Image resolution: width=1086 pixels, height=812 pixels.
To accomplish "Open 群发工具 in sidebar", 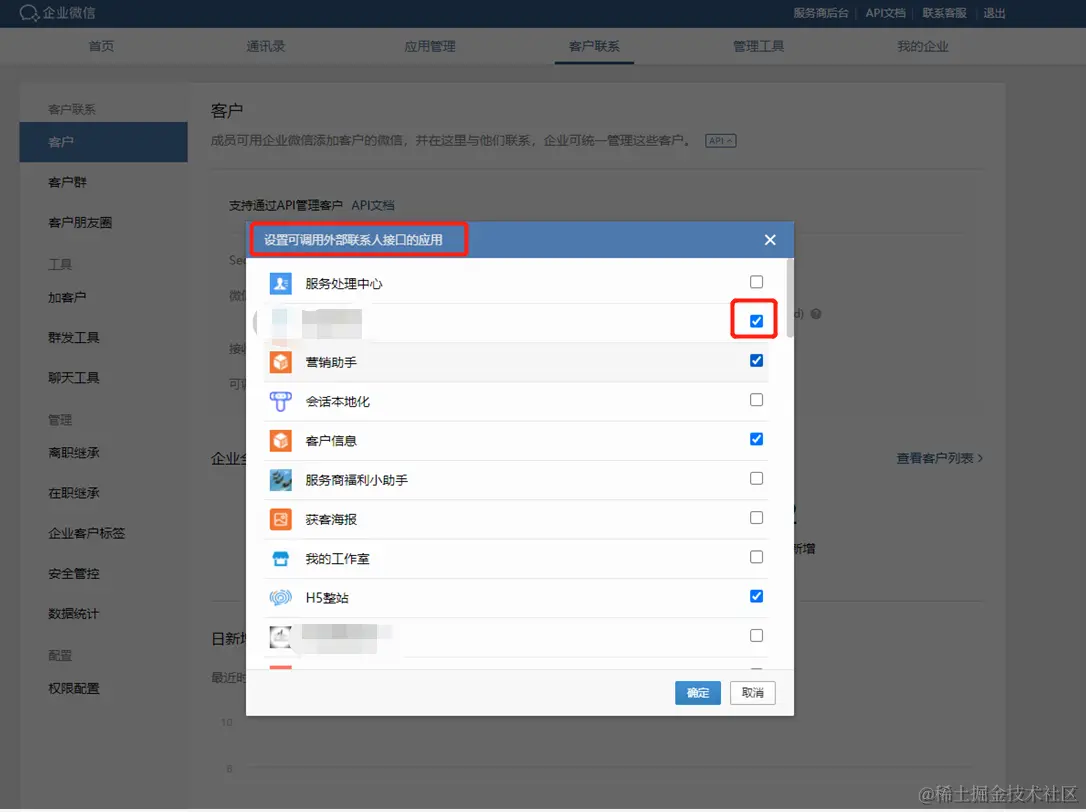I will (x=73, y=337).
